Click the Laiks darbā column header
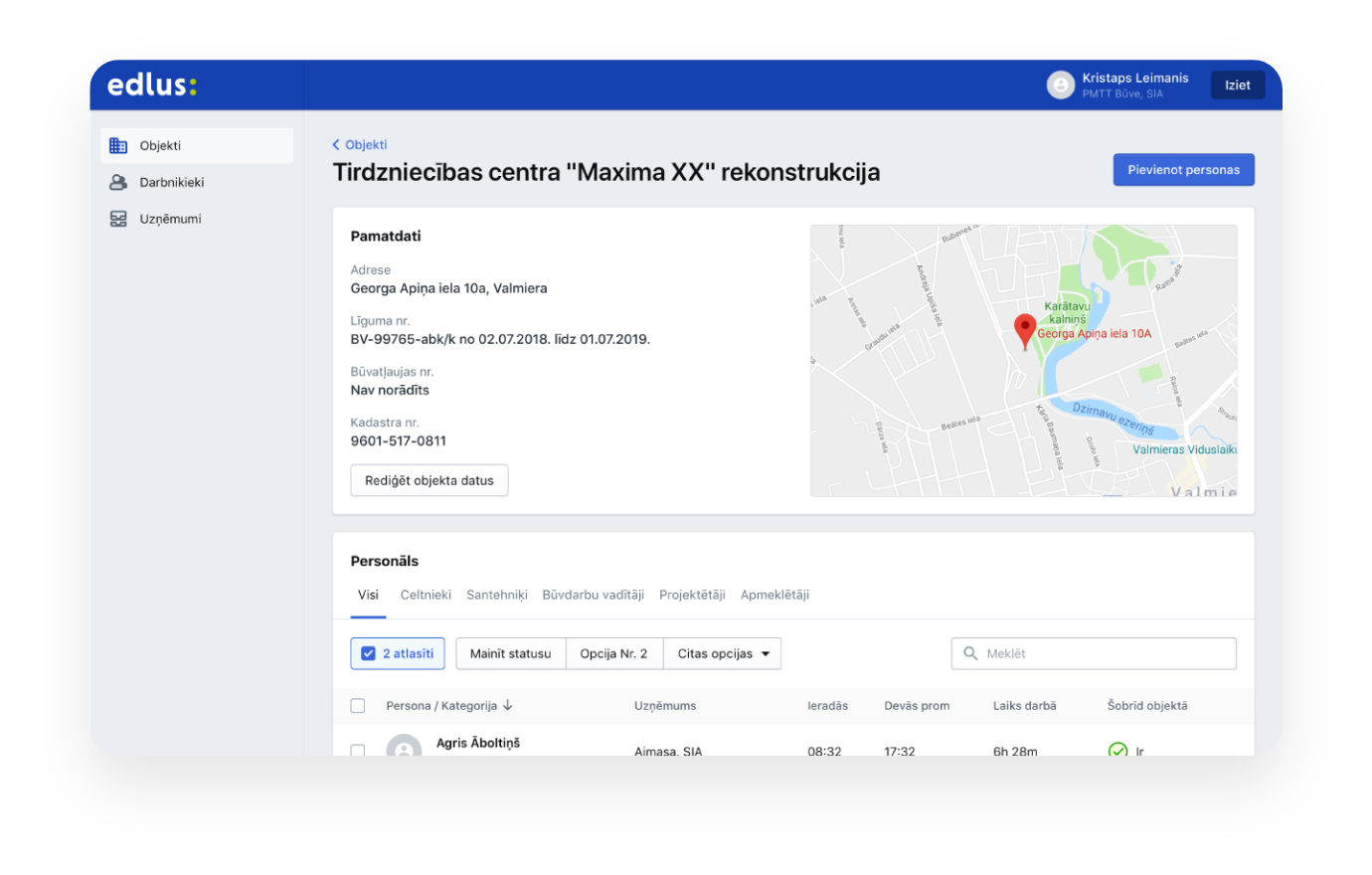1372x875 pixels. click(x=1025, y=706)
